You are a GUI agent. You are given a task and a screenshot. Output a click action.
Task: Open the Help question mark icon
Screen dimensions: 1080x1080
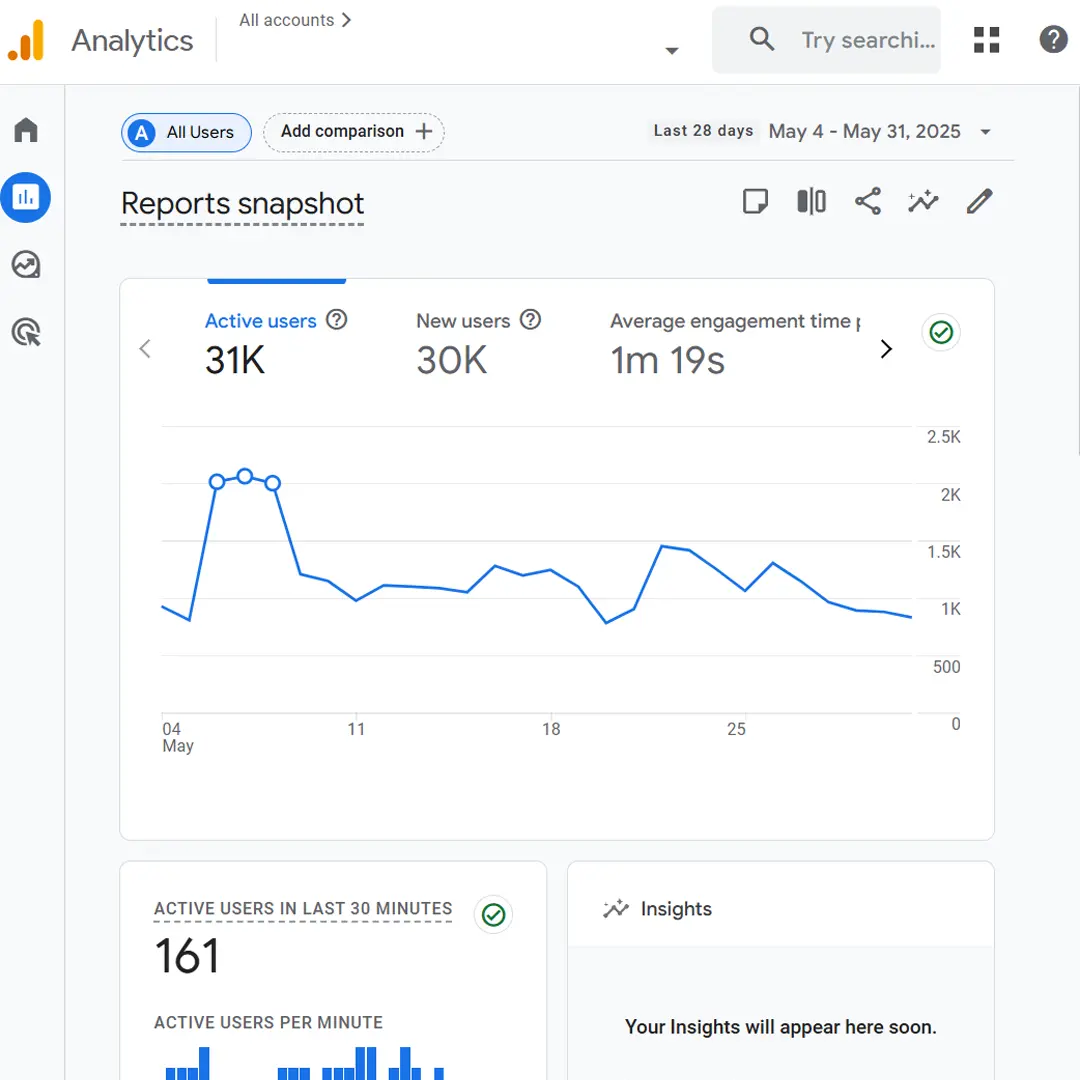point(1053,39)
